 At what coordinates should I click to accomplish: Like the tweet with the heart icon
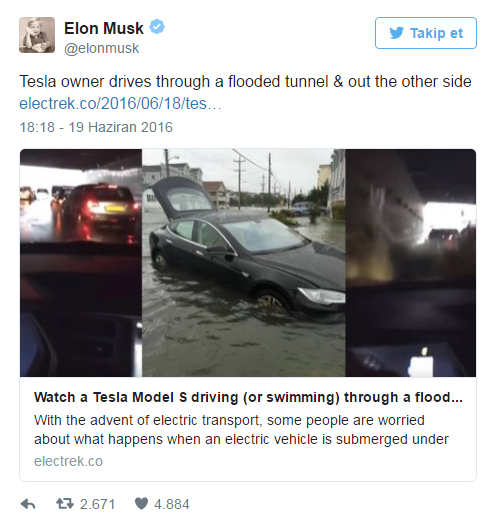point(141,504)
